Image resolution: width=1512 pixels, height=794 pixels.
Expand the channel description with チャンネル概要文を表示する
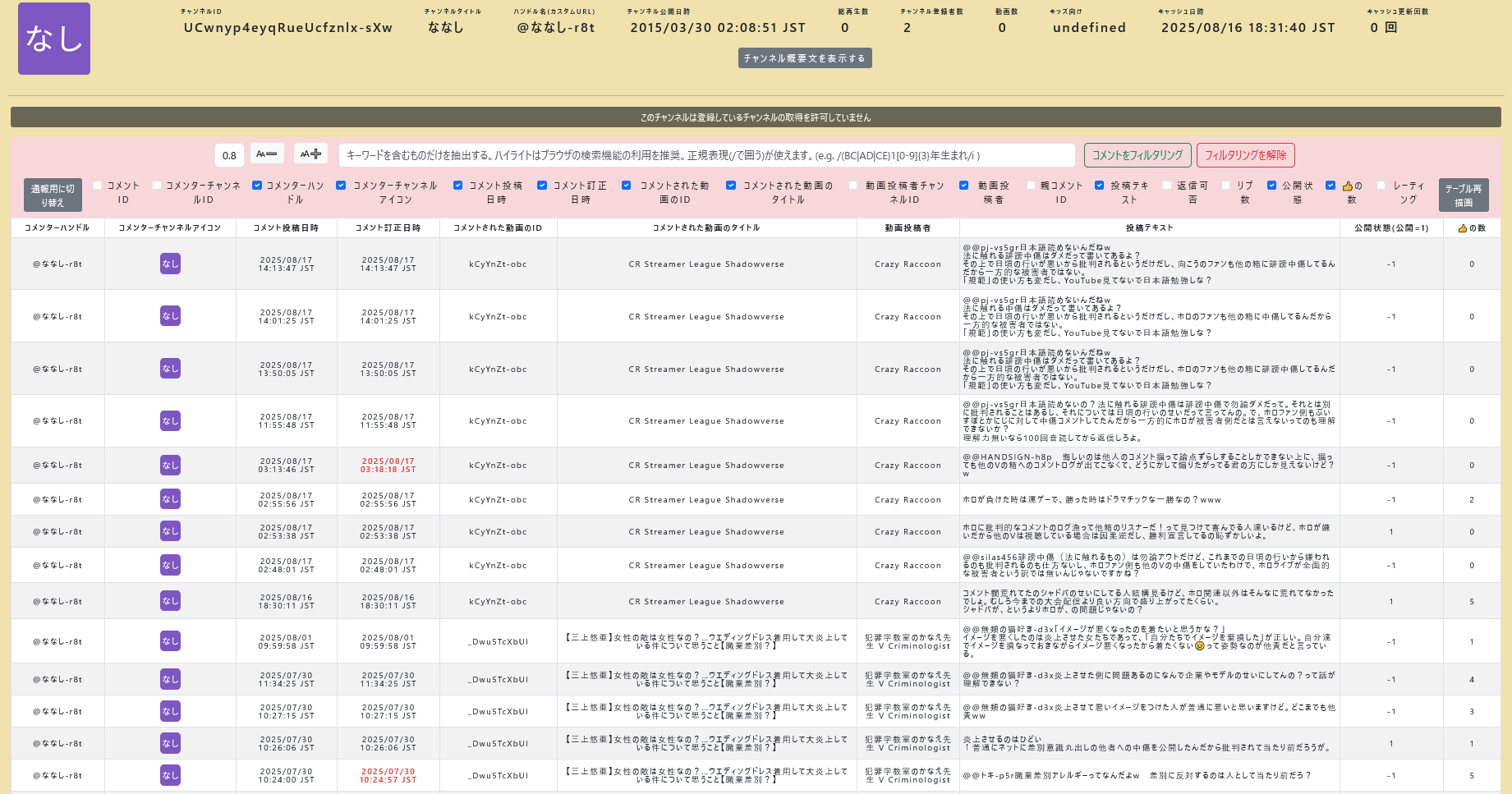[x=804, y=58]
